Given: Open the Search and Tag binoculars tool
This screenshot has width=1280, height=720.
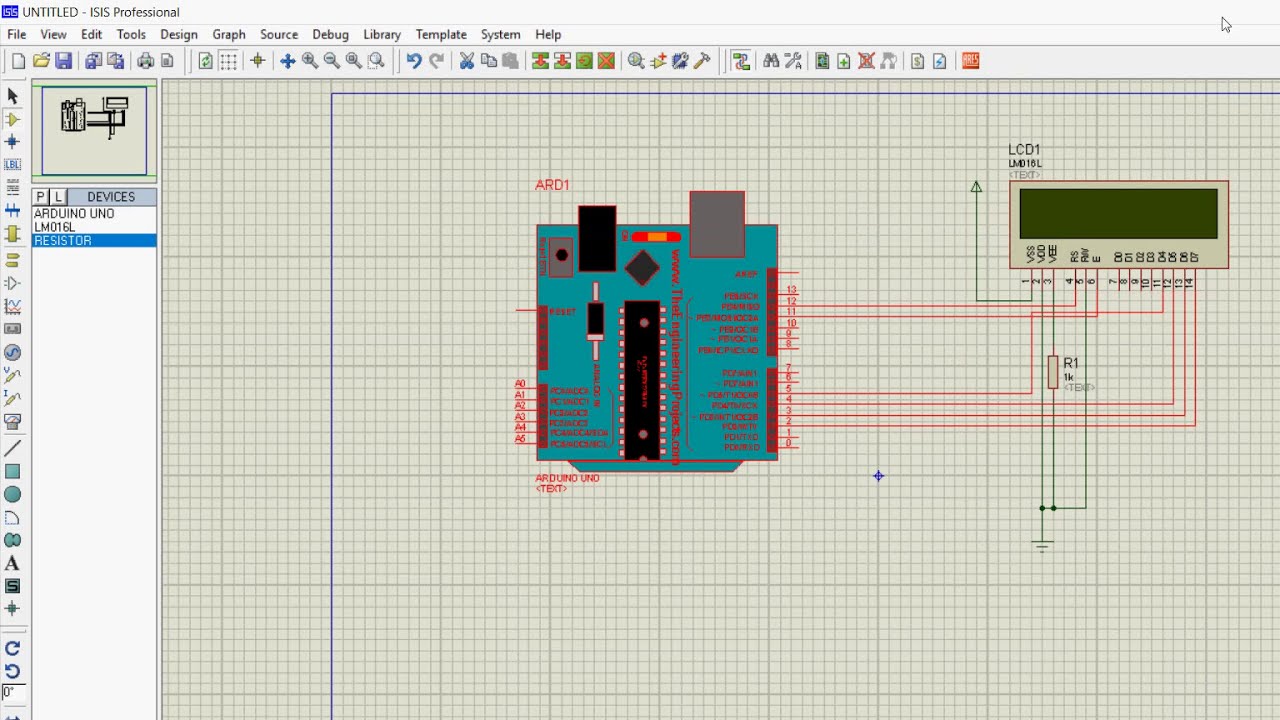Looking at the screenshot, I should (x=771, y=61).
